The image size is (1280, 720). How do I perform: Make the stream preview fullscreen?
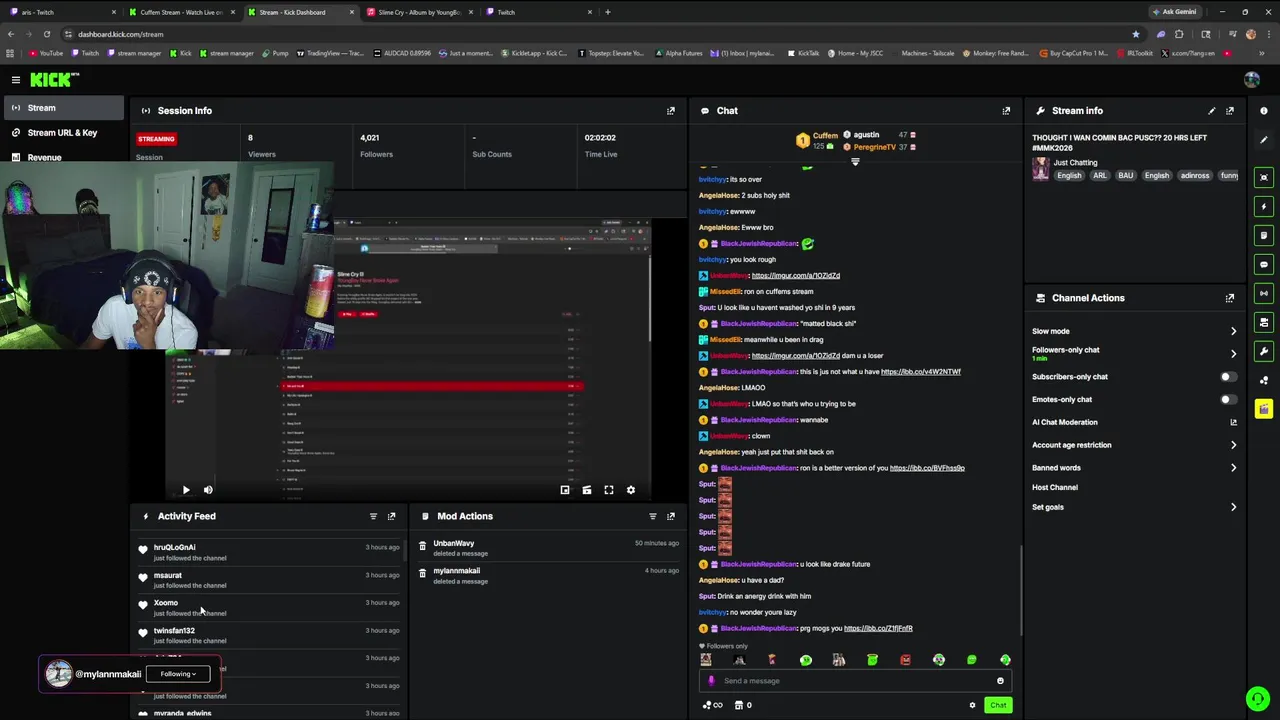pos(609,490)
